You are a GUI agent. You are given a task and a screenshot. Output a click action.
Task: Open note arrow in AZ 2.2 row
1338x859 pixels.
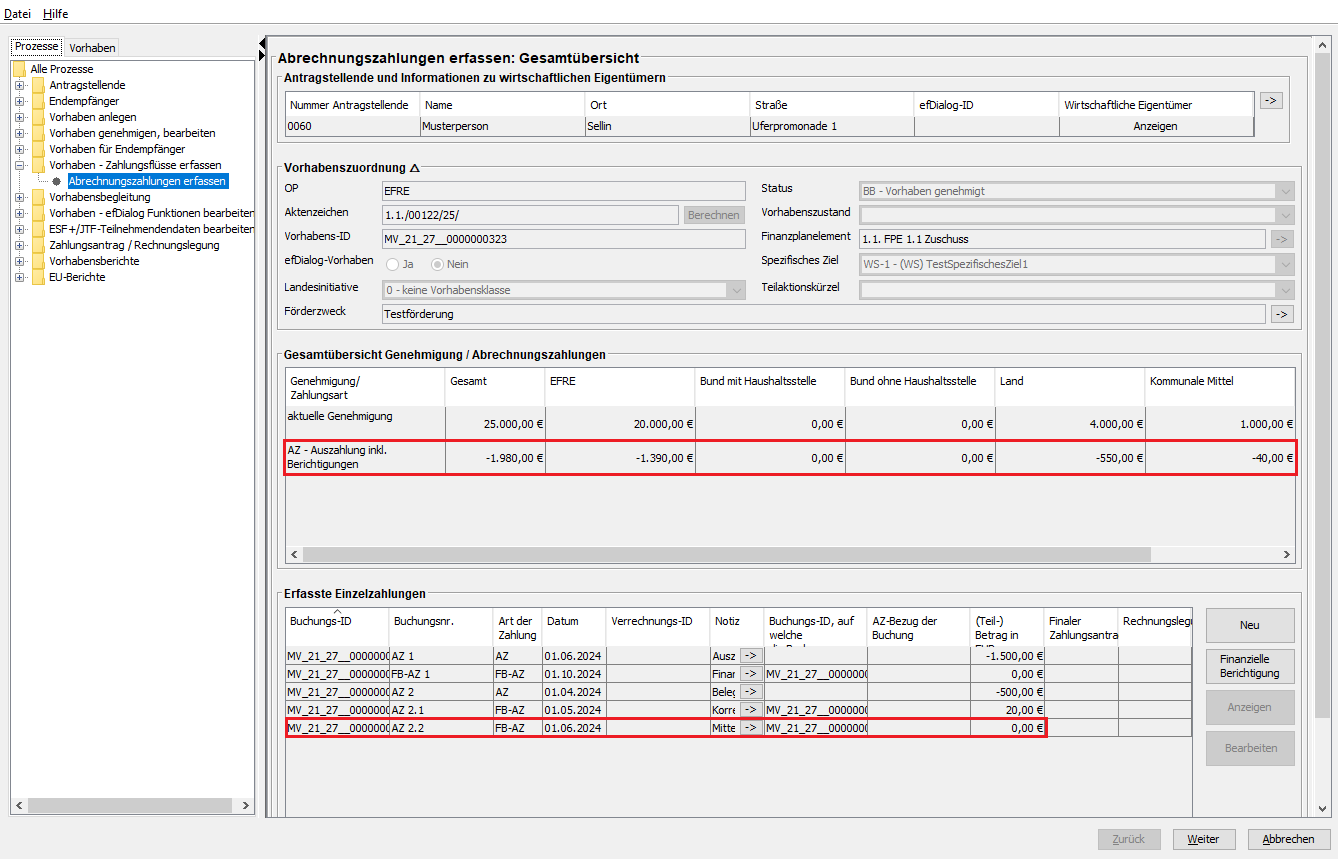(751, 728)
